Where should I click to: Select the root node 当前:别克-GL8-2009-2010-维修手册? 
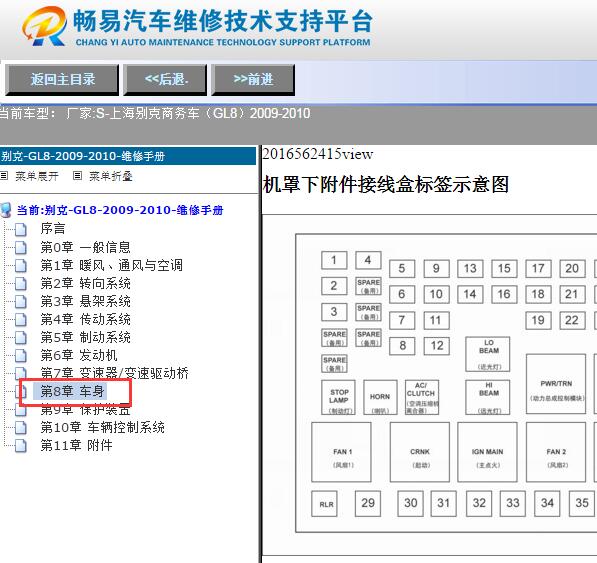click(x=120, y=210)
